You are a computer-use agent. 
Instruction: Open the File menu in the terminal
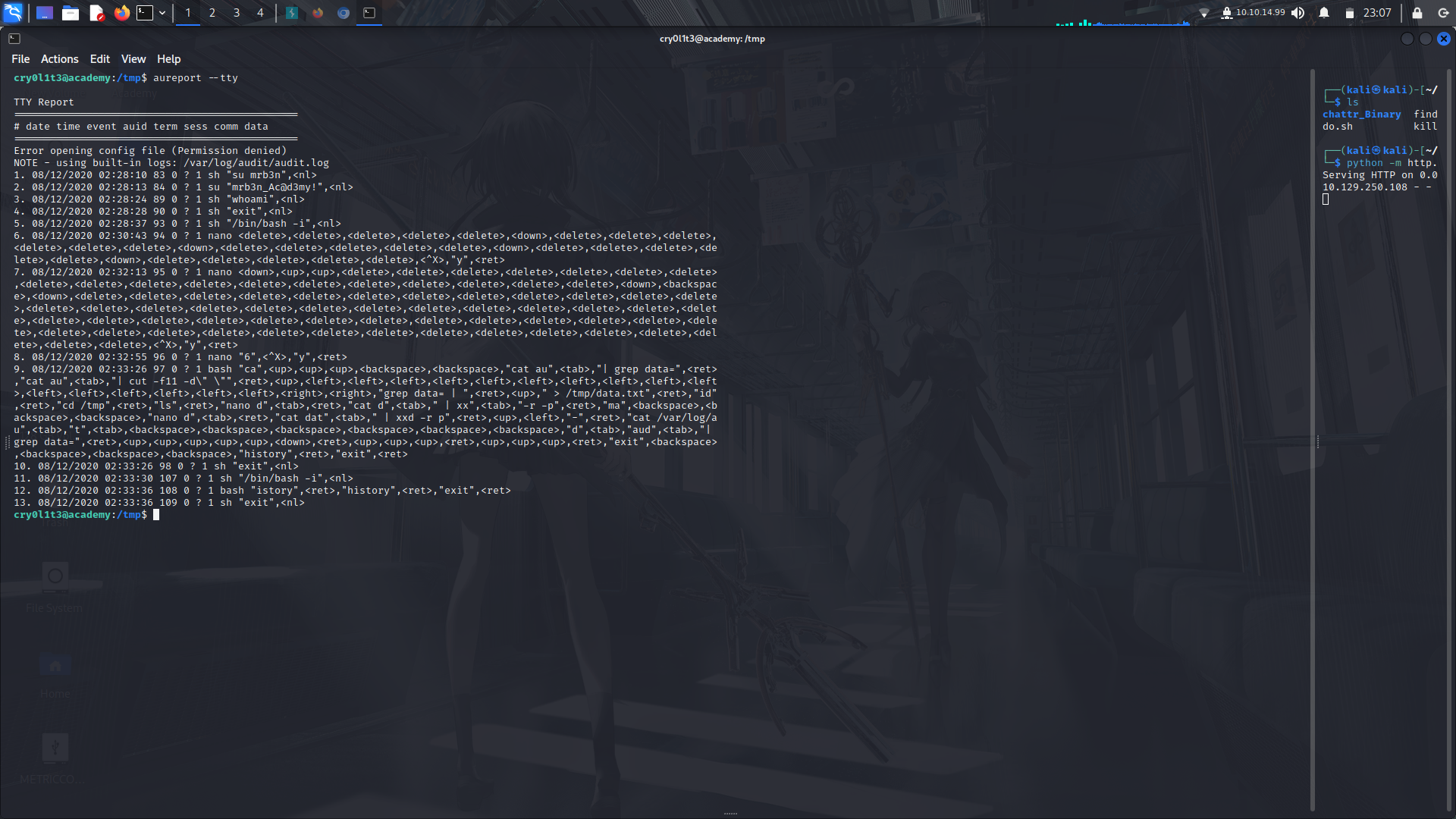pyautogui.click(x=20, y=58)
